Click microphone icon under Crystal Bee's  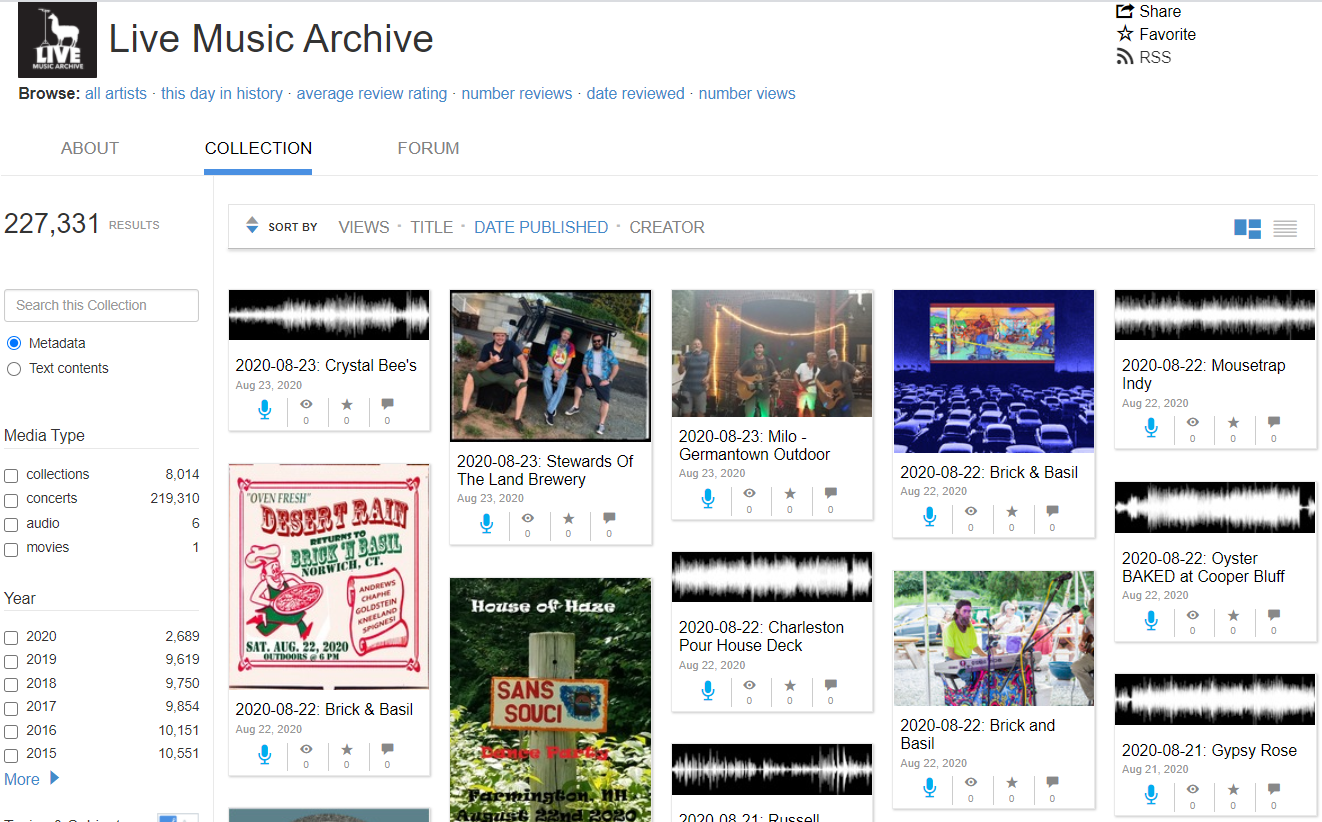tap(265, 408)
